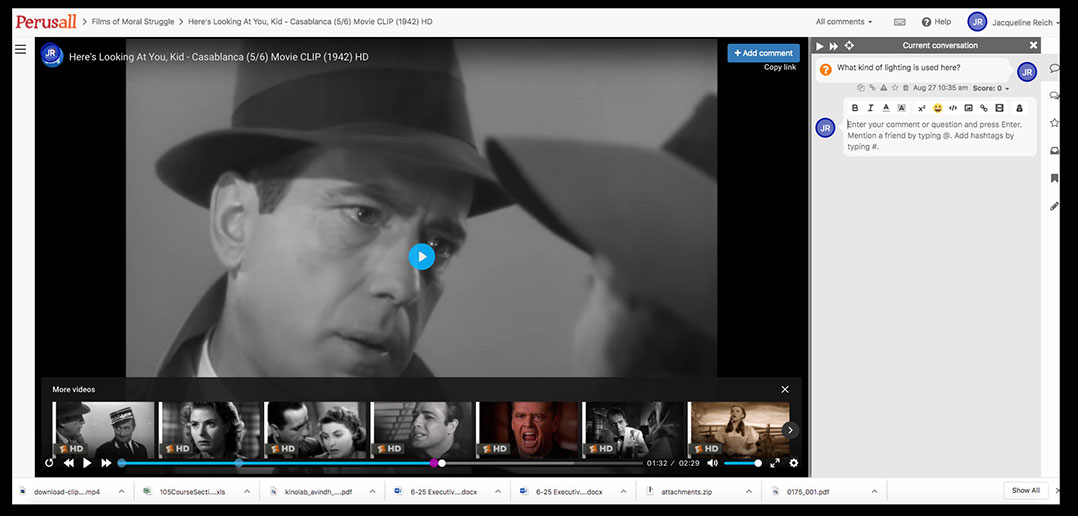The width and height of the screenshot is (1078, 516).
Task: Open the Jacqueline Reich account menu
Action: tap(1013, 21)
